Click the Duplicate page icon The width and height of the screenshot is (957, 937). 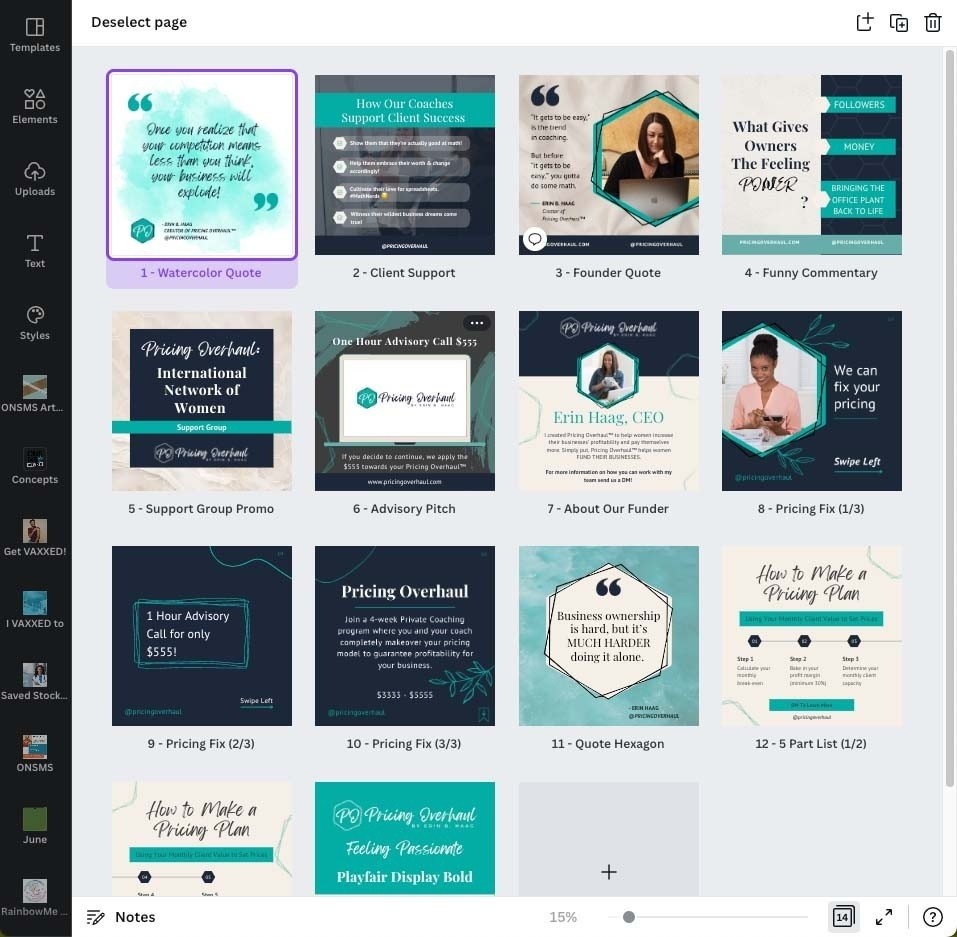(x=898, y=23)
